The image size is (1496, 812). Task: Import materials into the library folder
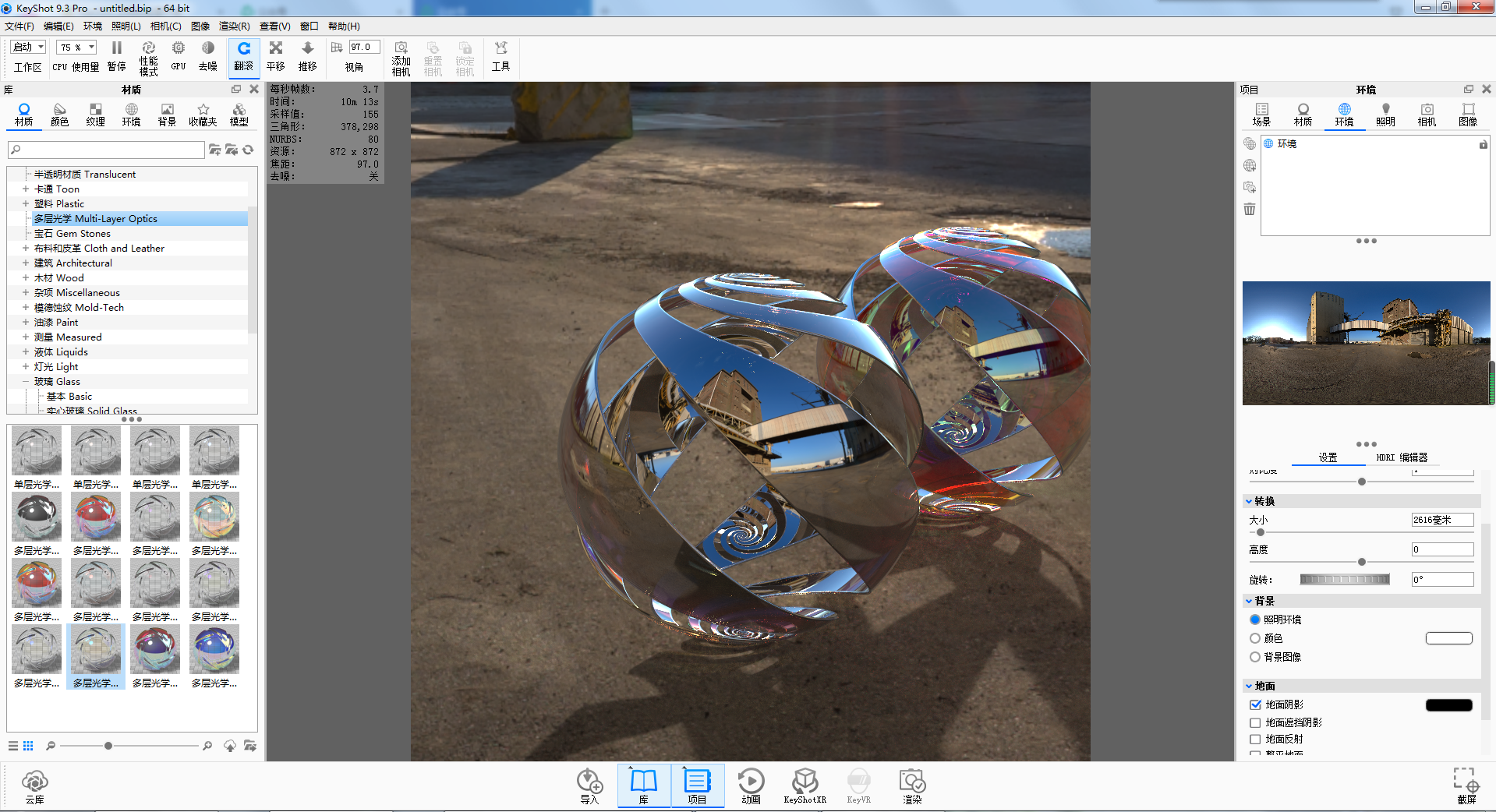point(232,150)
